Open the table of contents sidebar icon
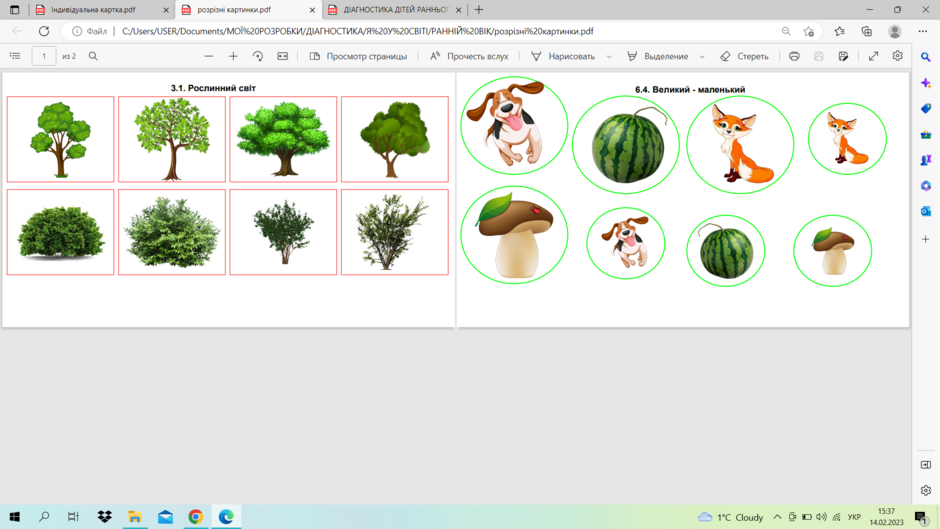The image size is (940, 529). pyautogui.click(x=15, y=56)
